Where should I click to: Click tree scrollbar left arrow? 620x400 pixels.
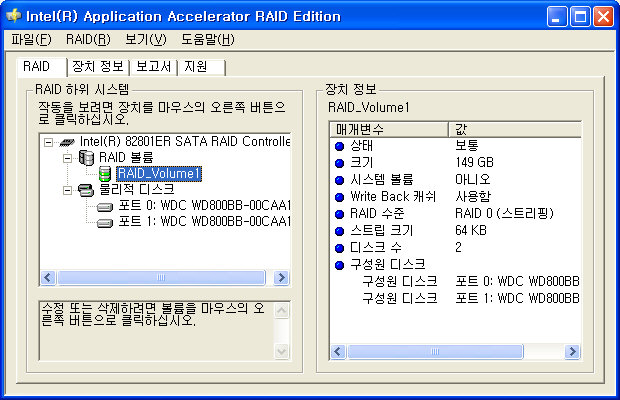click(48, 277)
